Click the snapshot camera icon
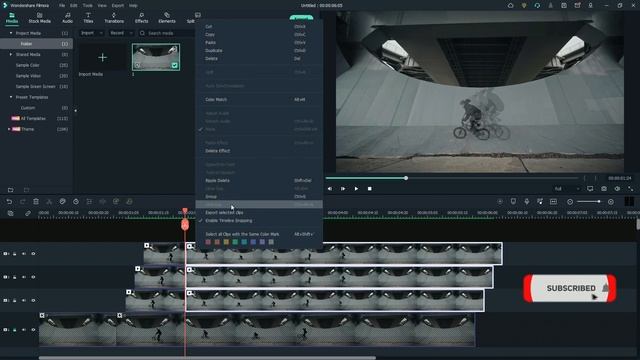The height and width of the screenshot is (360, 640). (x=604, y=189)
